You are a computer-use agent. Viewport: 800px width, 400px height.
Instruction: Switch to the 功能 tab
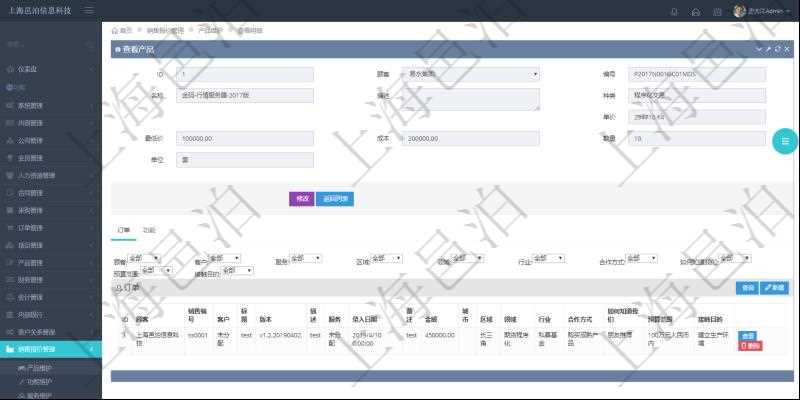click(x=148, y=230)
